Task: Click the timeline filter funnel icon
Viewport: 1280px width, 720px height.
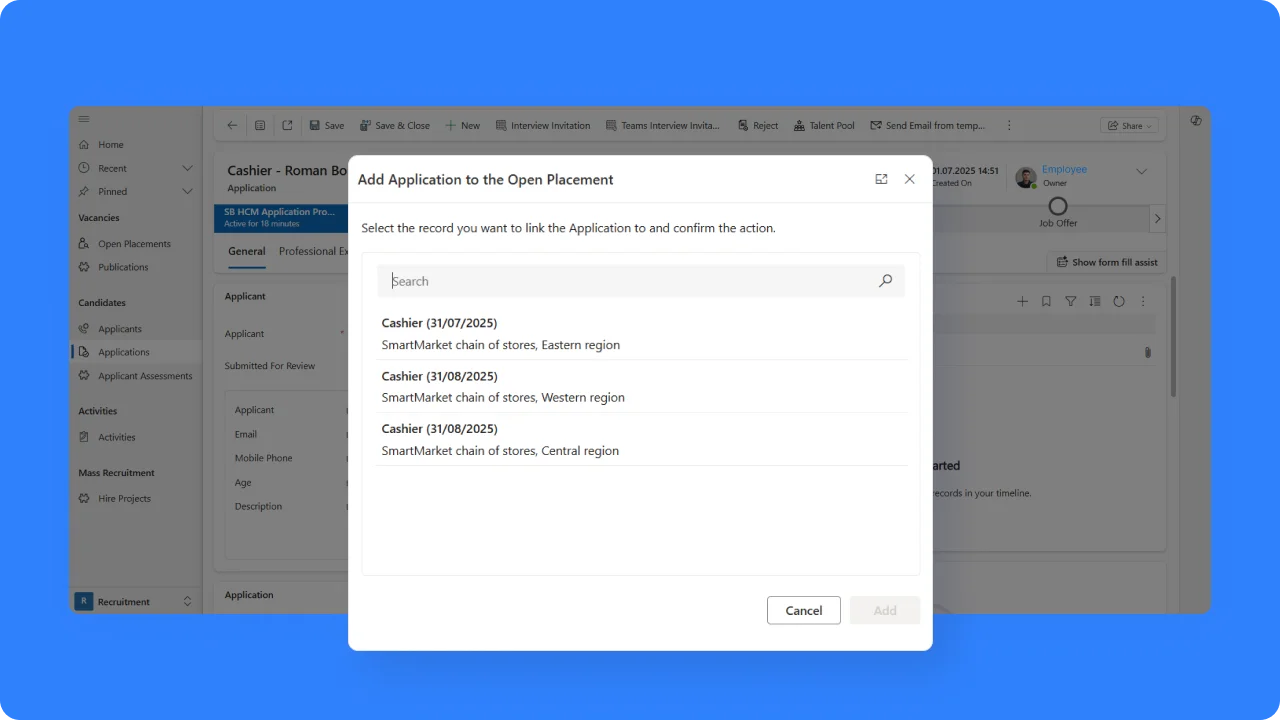Action: [1070, 301]
